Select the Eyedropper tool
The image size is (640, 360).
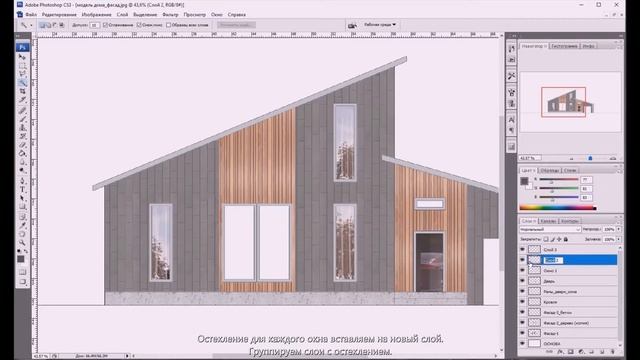22,225
